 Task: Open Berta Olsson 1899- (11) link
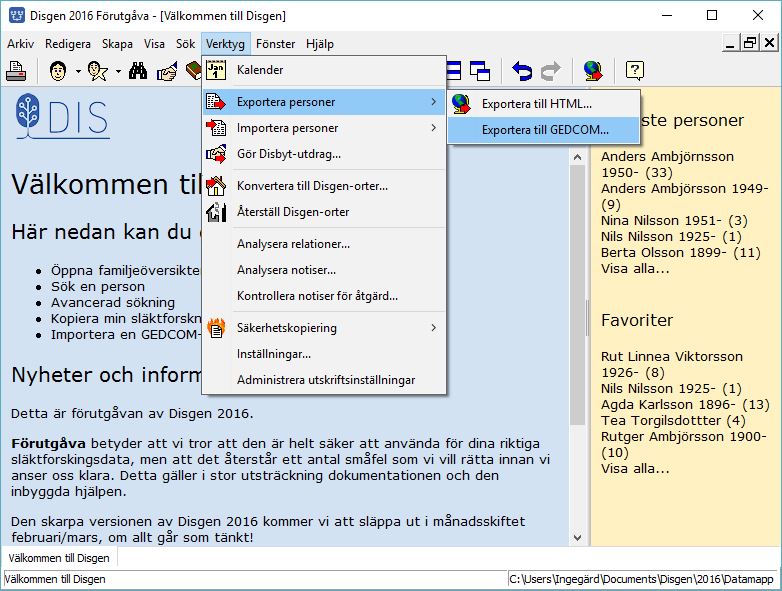[681, 252]
